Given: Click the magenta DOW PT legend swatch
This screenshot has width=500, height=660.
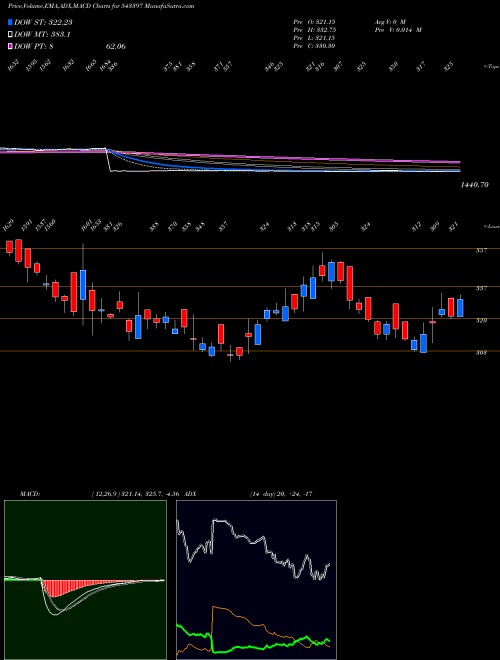Looking at the screenshot, I should (10, 46).
